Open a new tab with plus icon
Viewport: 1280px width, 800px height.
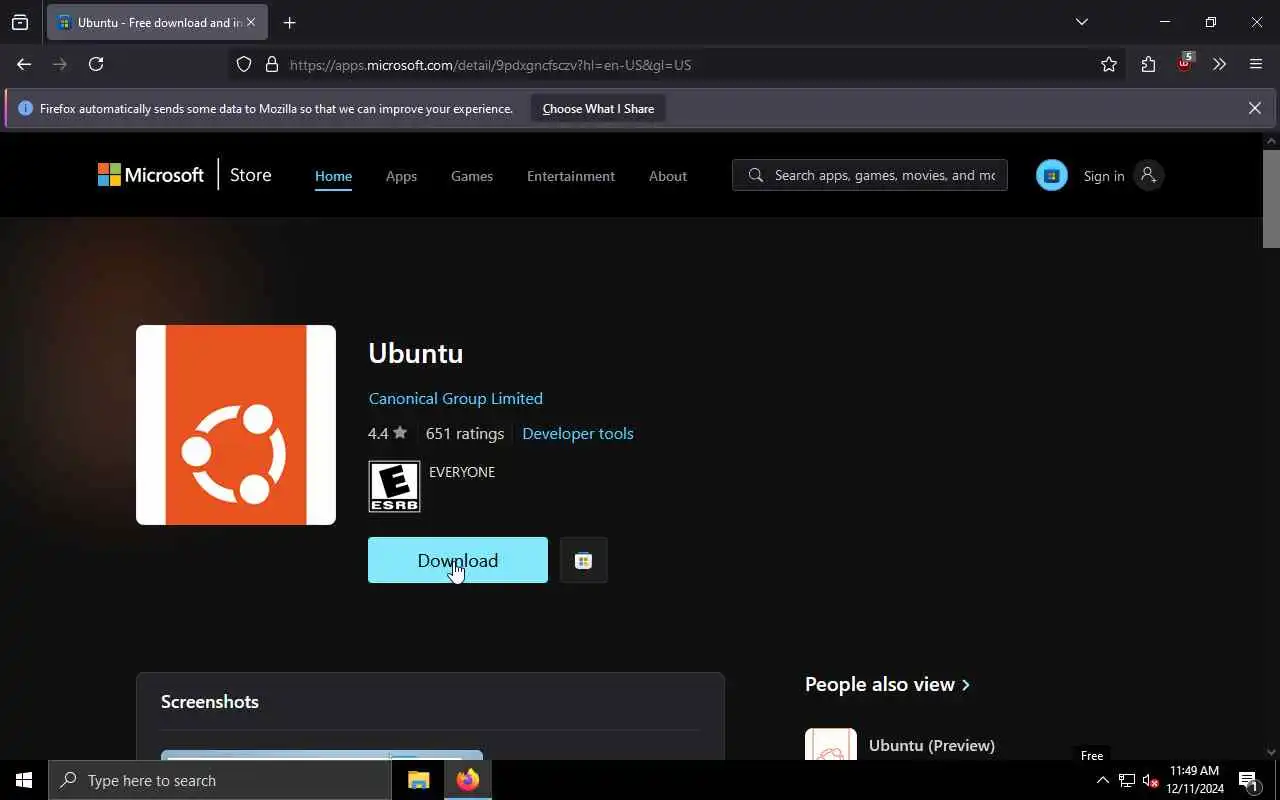click(289, 22)
